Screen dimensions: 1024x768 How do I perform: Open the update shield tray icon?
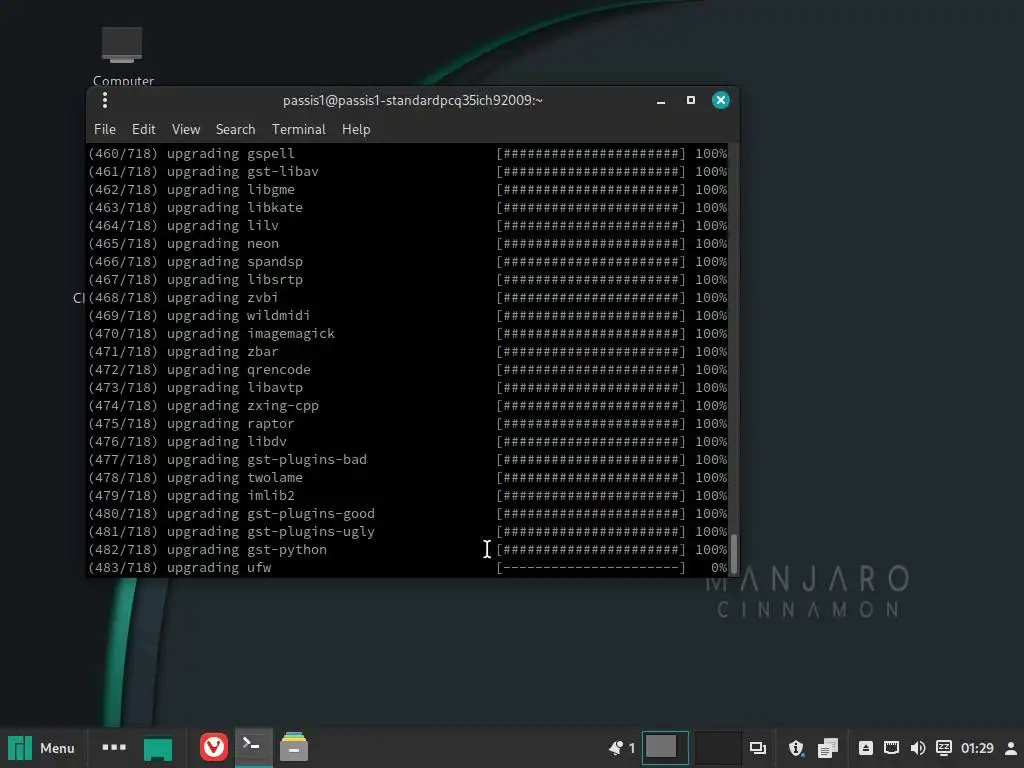click(795, 748)
